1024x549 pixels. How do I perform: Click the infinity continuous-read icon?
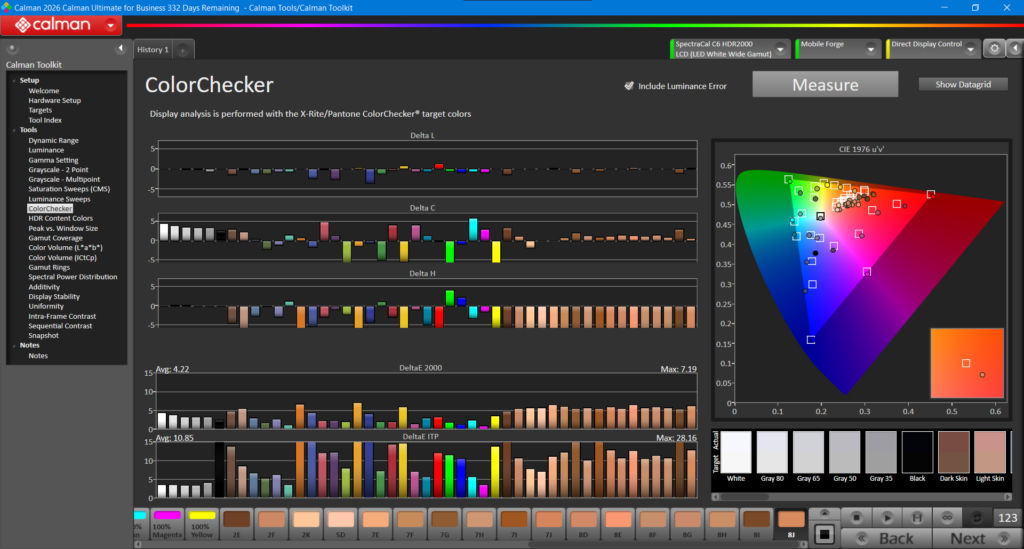(x=946, y=518)
